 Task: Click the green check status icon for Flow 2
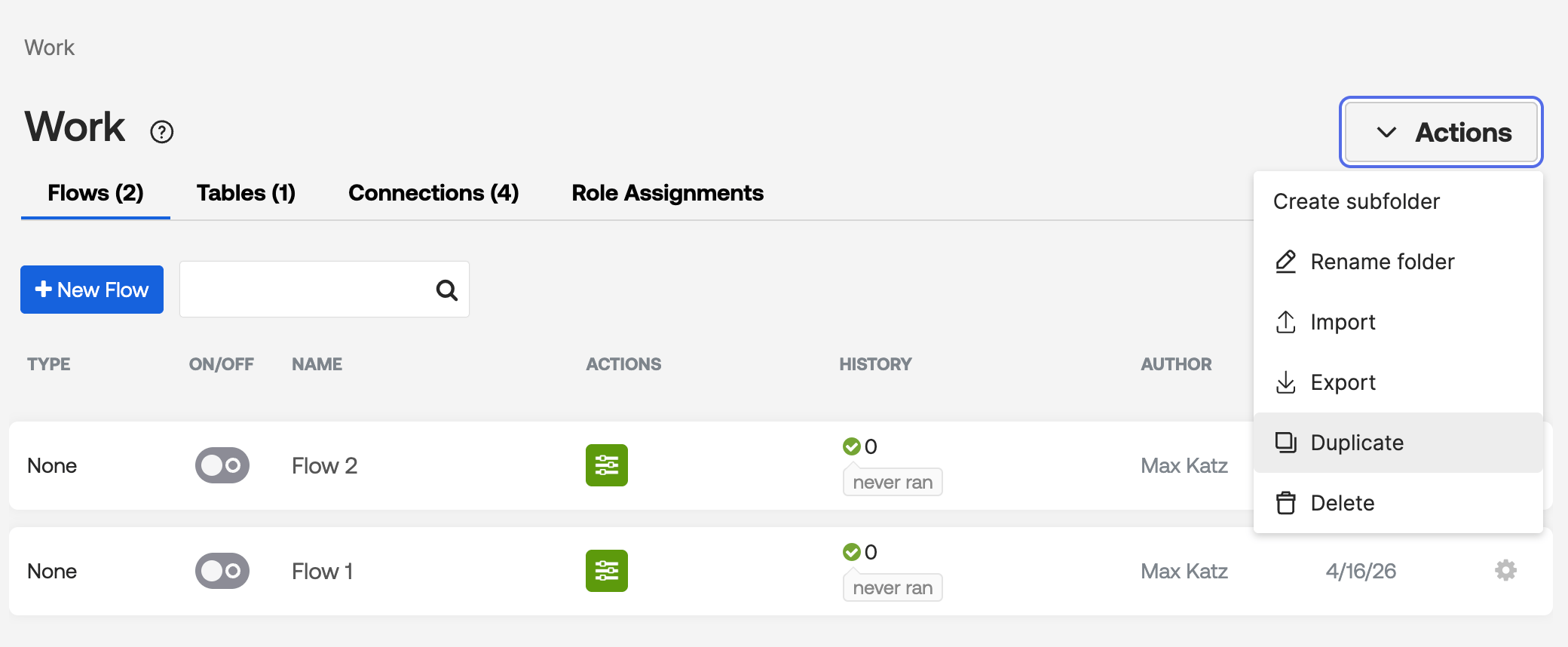[852, 446]
